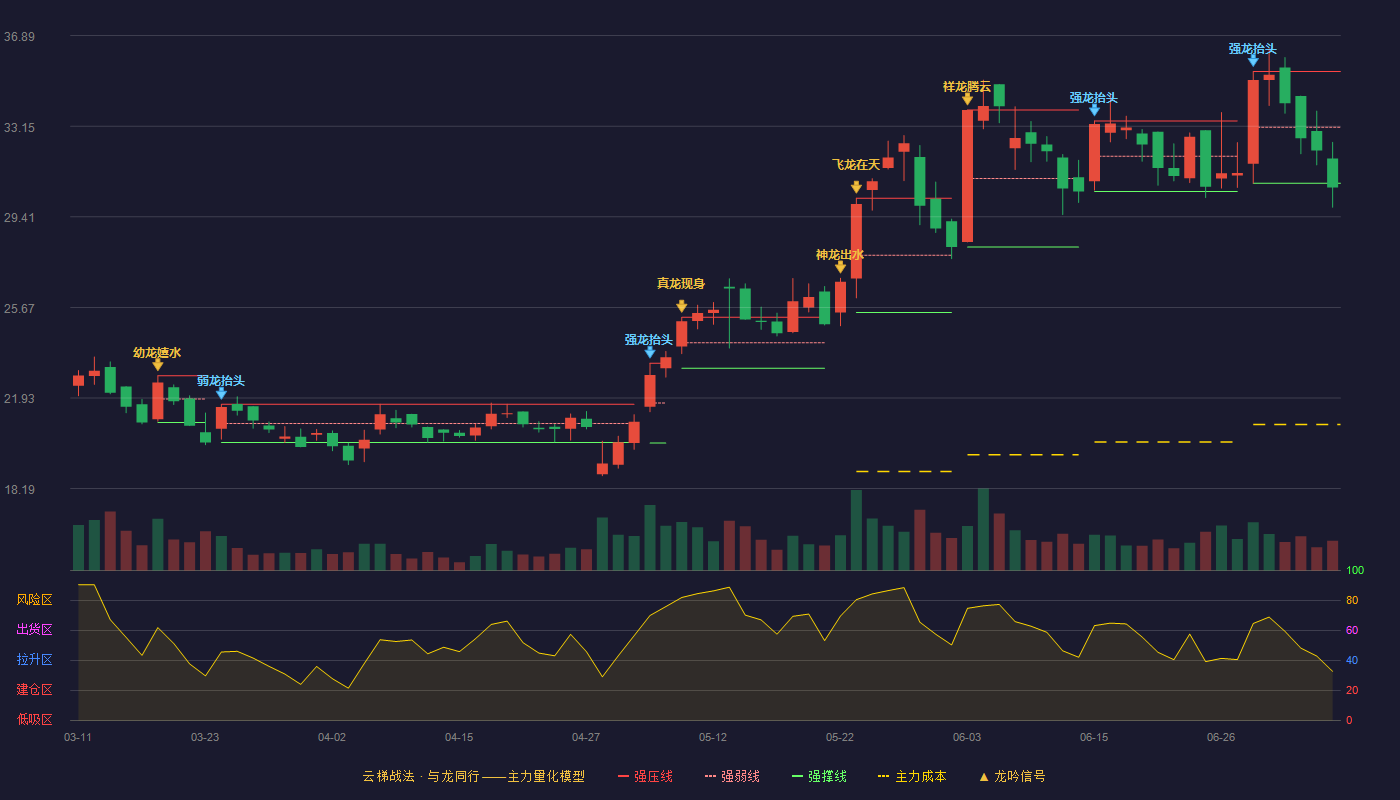The height and width of the screenshot is (800, 1400).
Task: Click the 36.89 price axis label
Action: 19,37
